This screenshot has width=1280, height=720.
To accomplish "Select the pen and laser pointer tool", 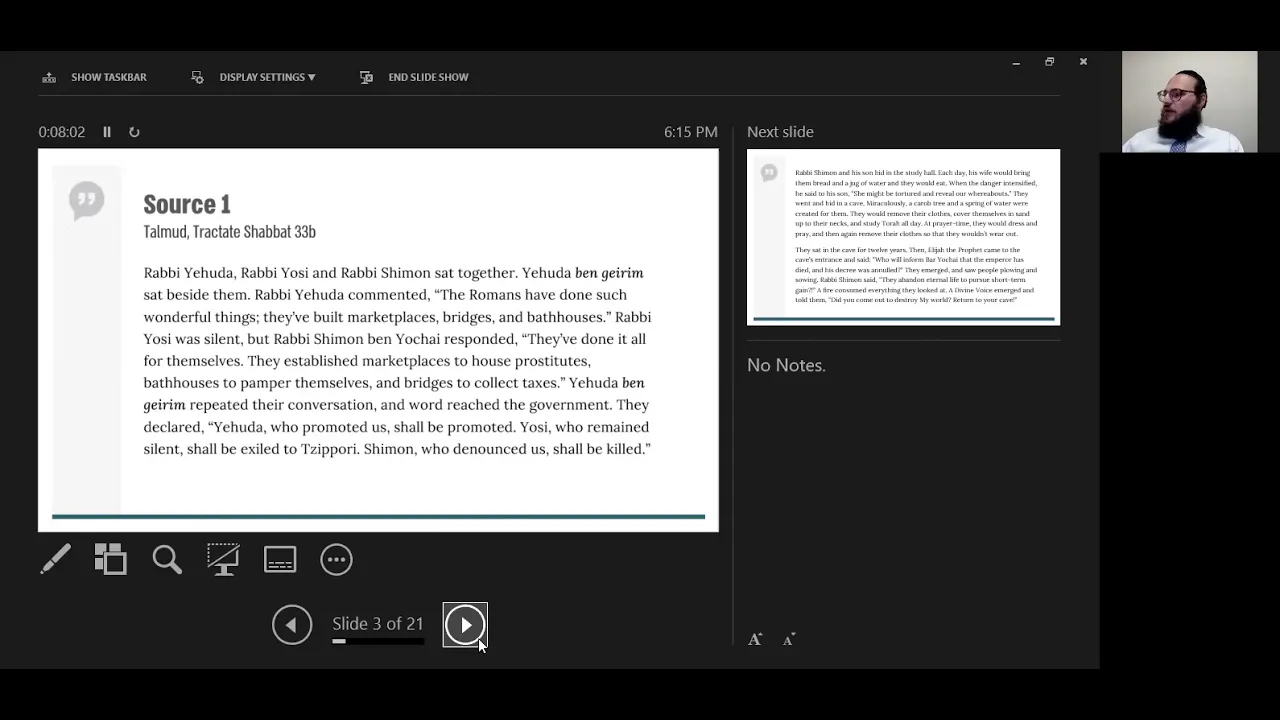I will [x=55, y=559].
